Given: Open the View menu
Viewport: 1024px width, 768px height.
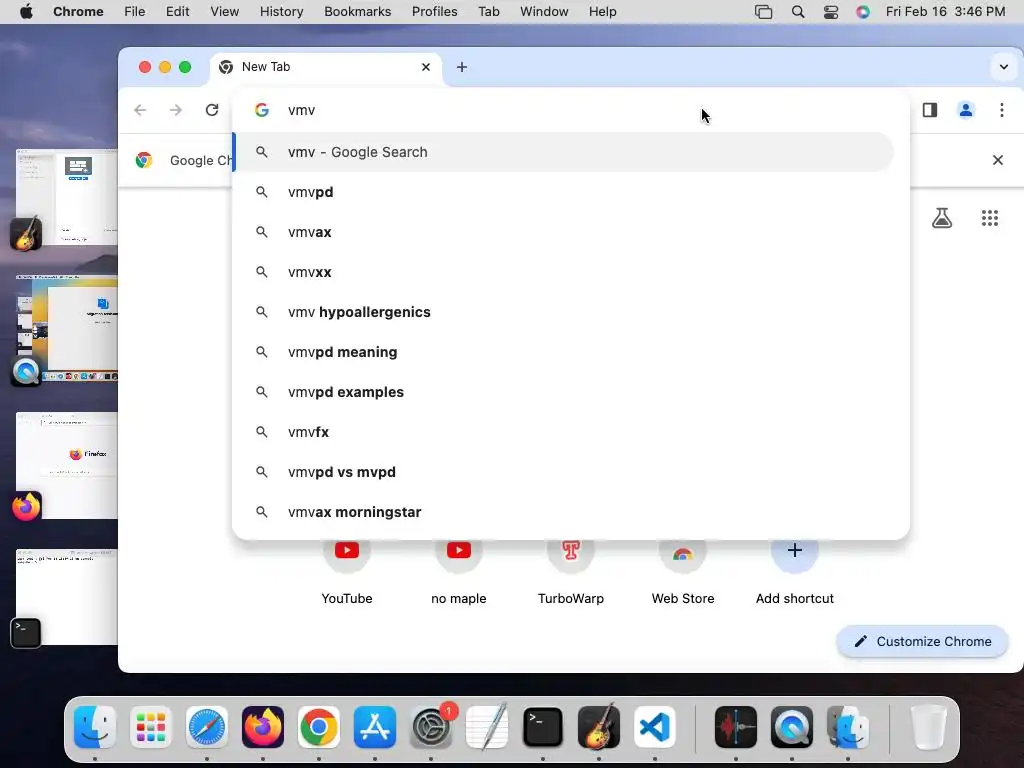Looking at the screenshot, I should click(225, 12).
